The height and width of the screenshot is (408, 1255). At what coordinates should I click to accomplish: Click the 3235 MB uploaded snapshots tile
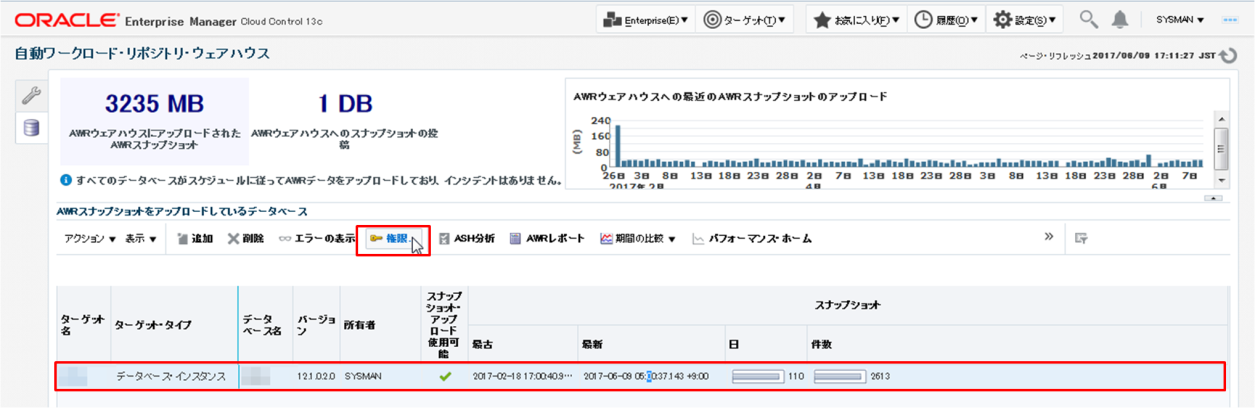pyautogui.click(x=155, y=122)
